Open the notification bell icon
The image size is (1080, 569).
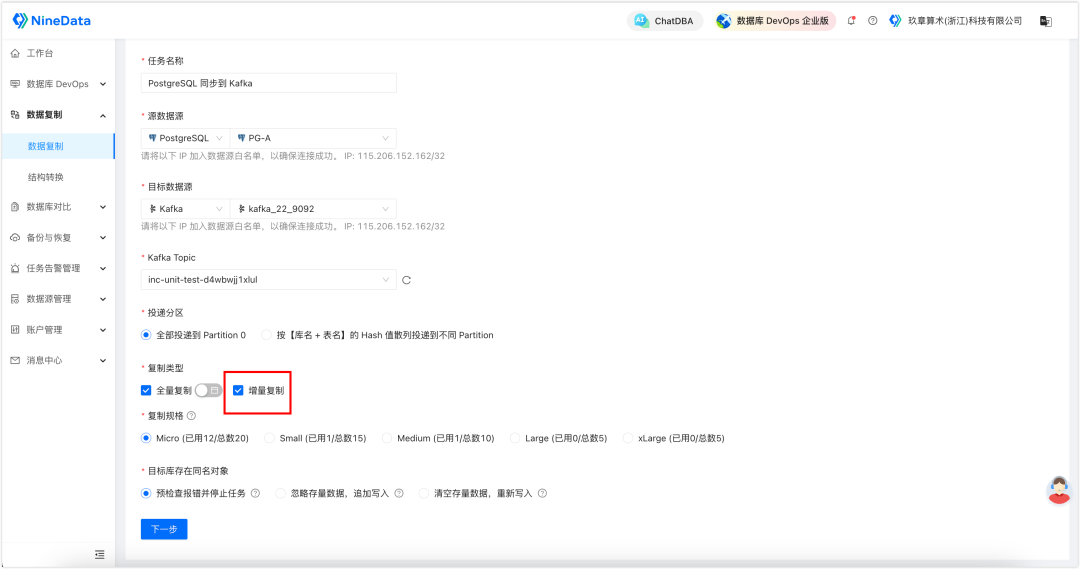point(851,21)
